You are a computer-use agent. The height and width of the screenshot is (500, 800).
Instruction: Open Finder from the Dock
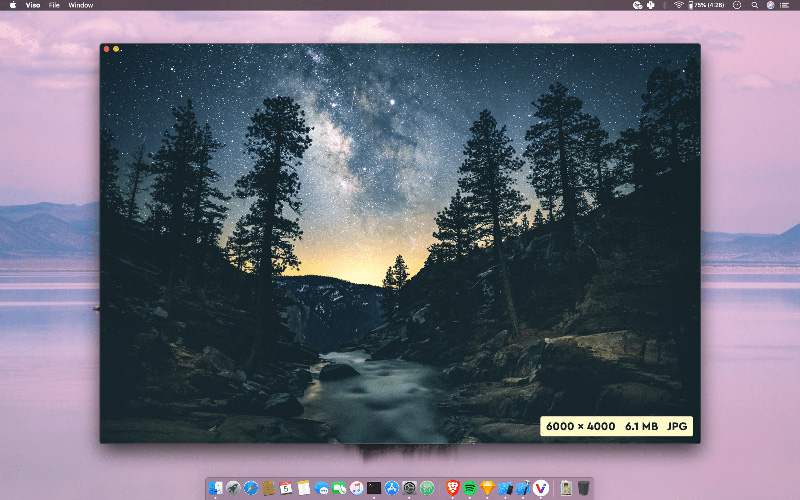pyautogui.click(x=216, y=488)
